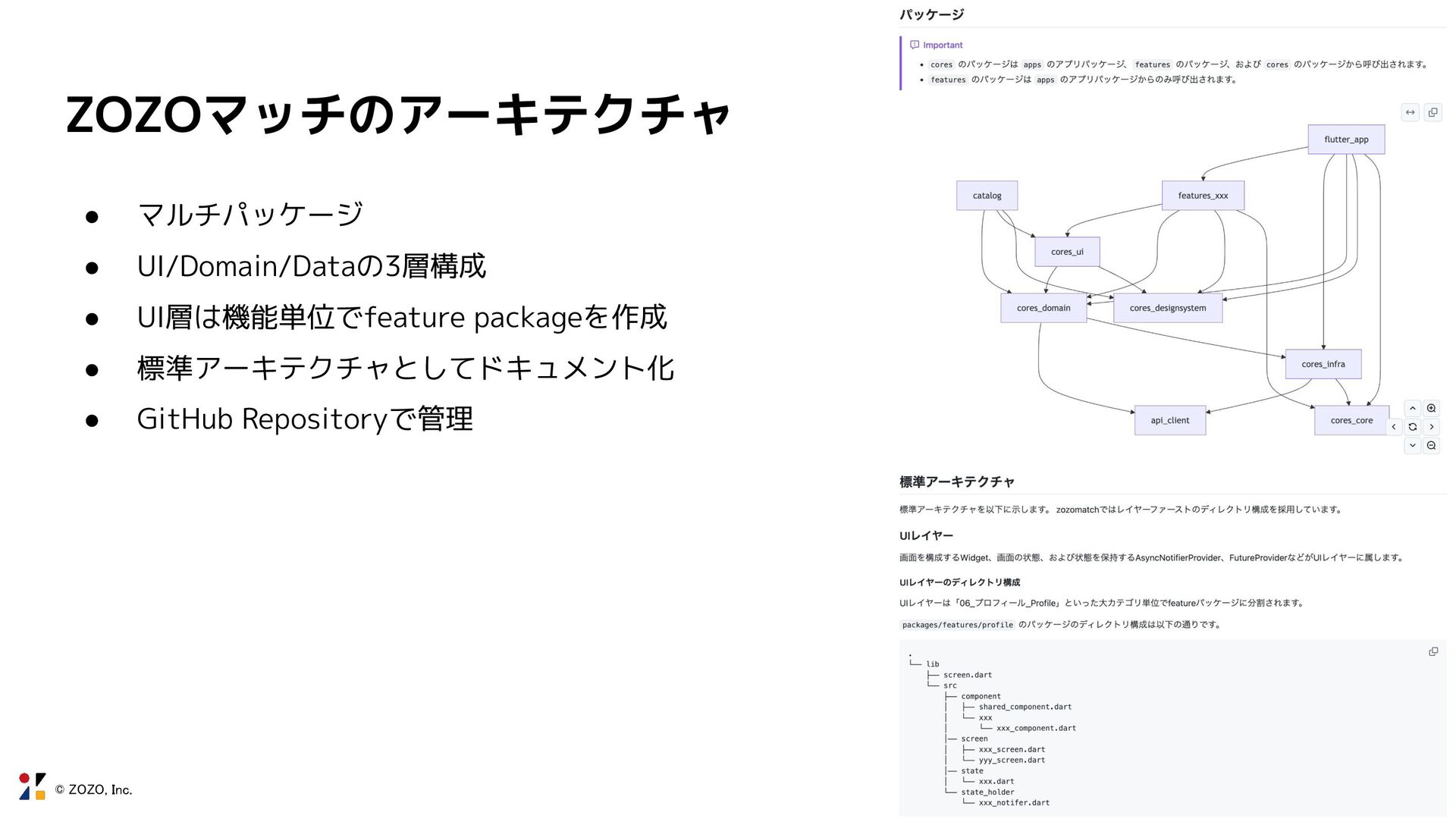Click the state_holder folder line

click(x=987, y=792)
